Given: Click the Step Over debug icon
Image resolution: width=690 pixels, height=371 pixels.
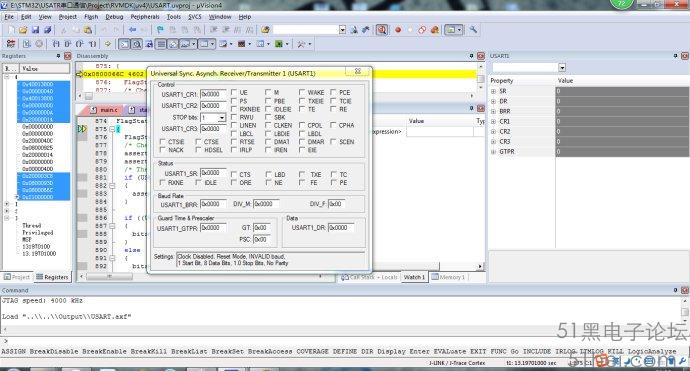Looking at the screenshot, I should click(x=68, y=44).
